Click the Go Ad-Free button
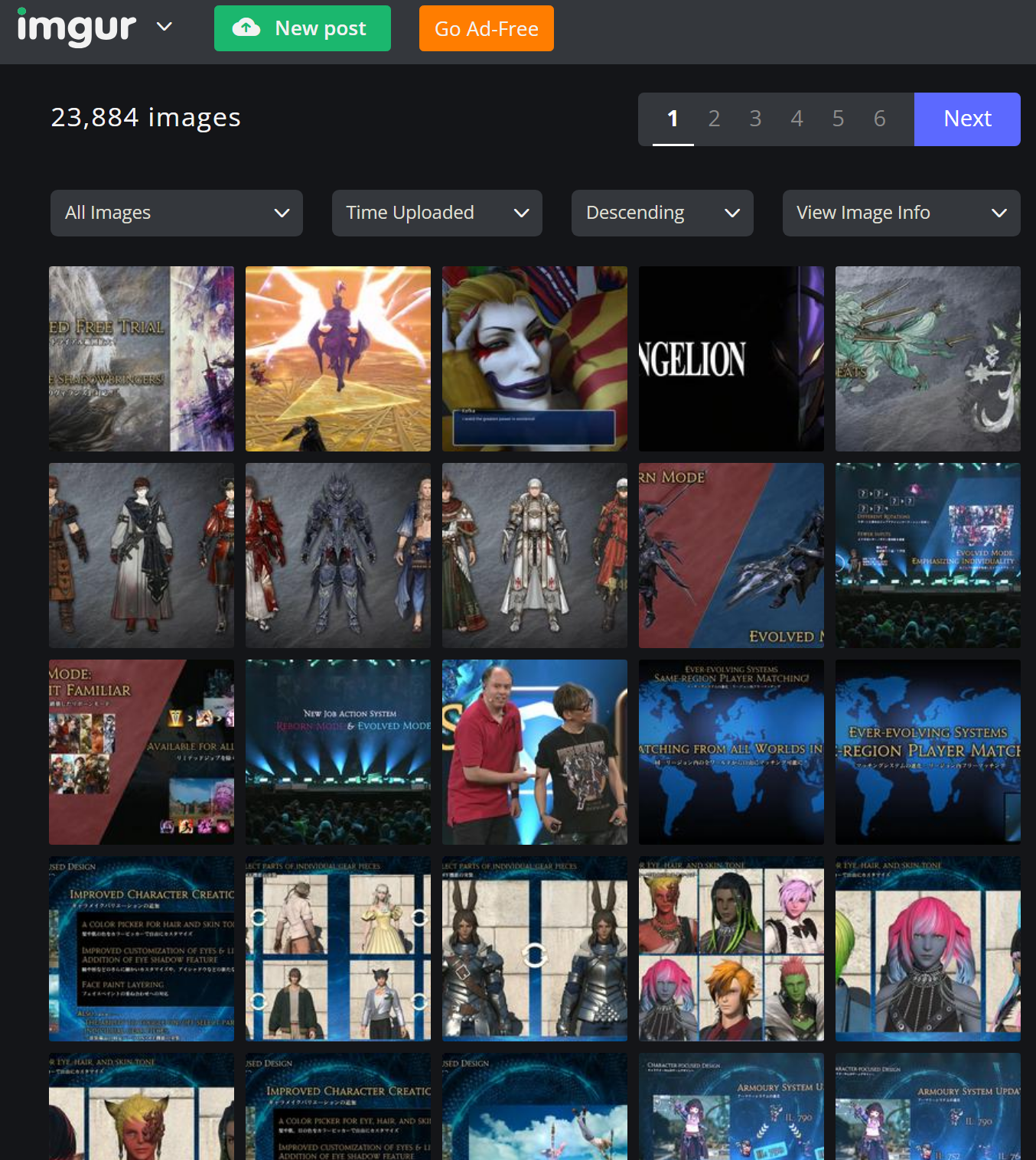The image size is (1036, 1160). 486,28
